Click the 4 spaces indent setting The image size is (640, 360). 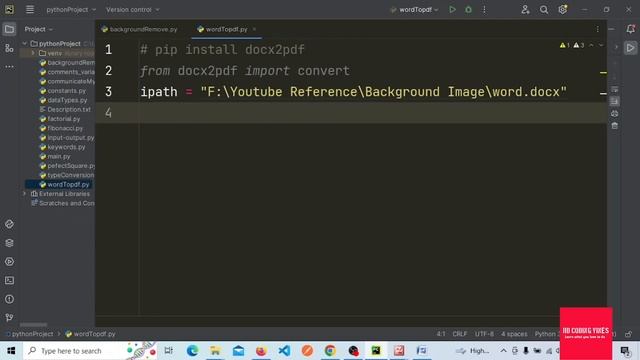(514, 334)
